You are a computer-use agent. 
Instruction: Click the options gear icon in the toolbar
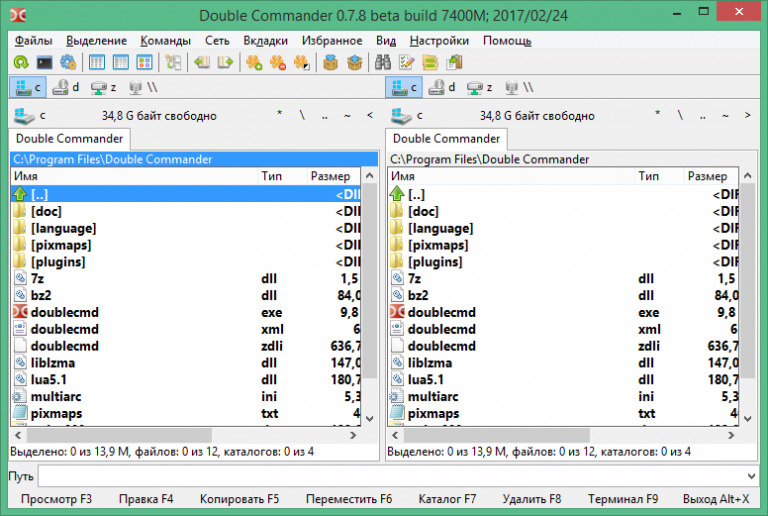click(x=68, y=63)
